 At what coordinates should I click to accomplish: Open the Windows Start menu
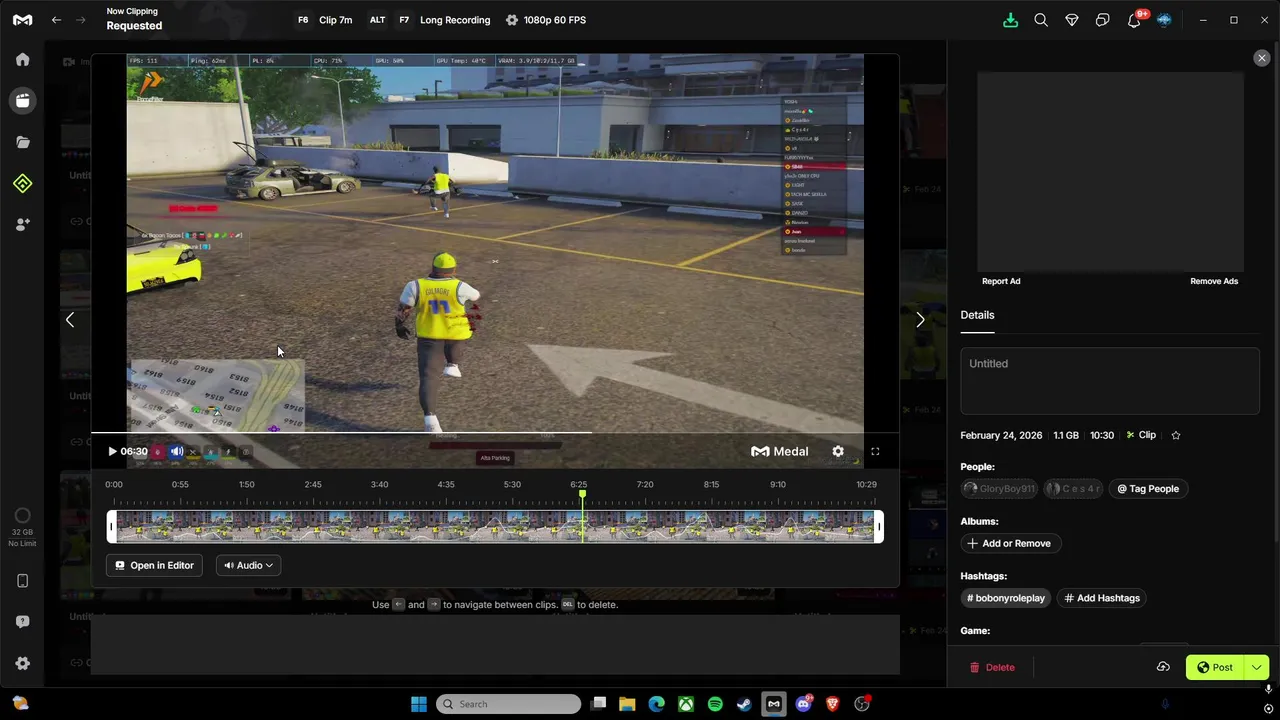[x=419, y=704]
